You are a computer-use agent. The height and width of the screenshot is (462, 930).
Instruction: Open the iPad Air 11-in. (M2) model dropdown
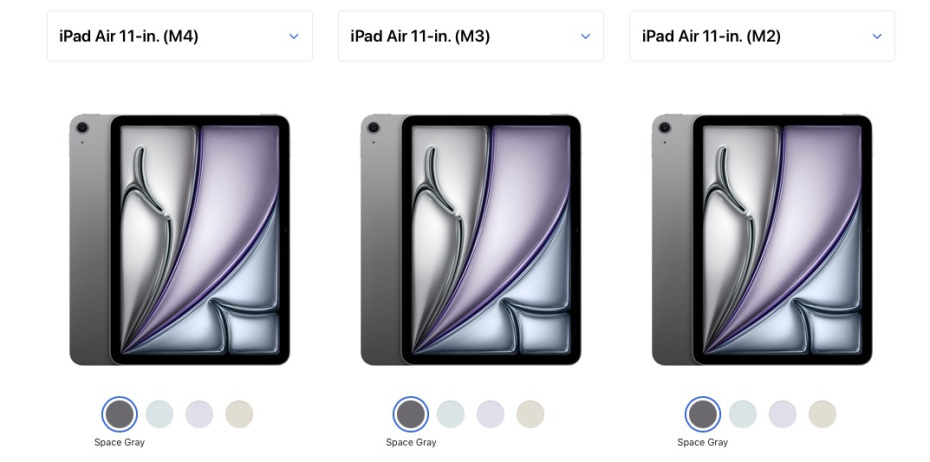[762, 36]
